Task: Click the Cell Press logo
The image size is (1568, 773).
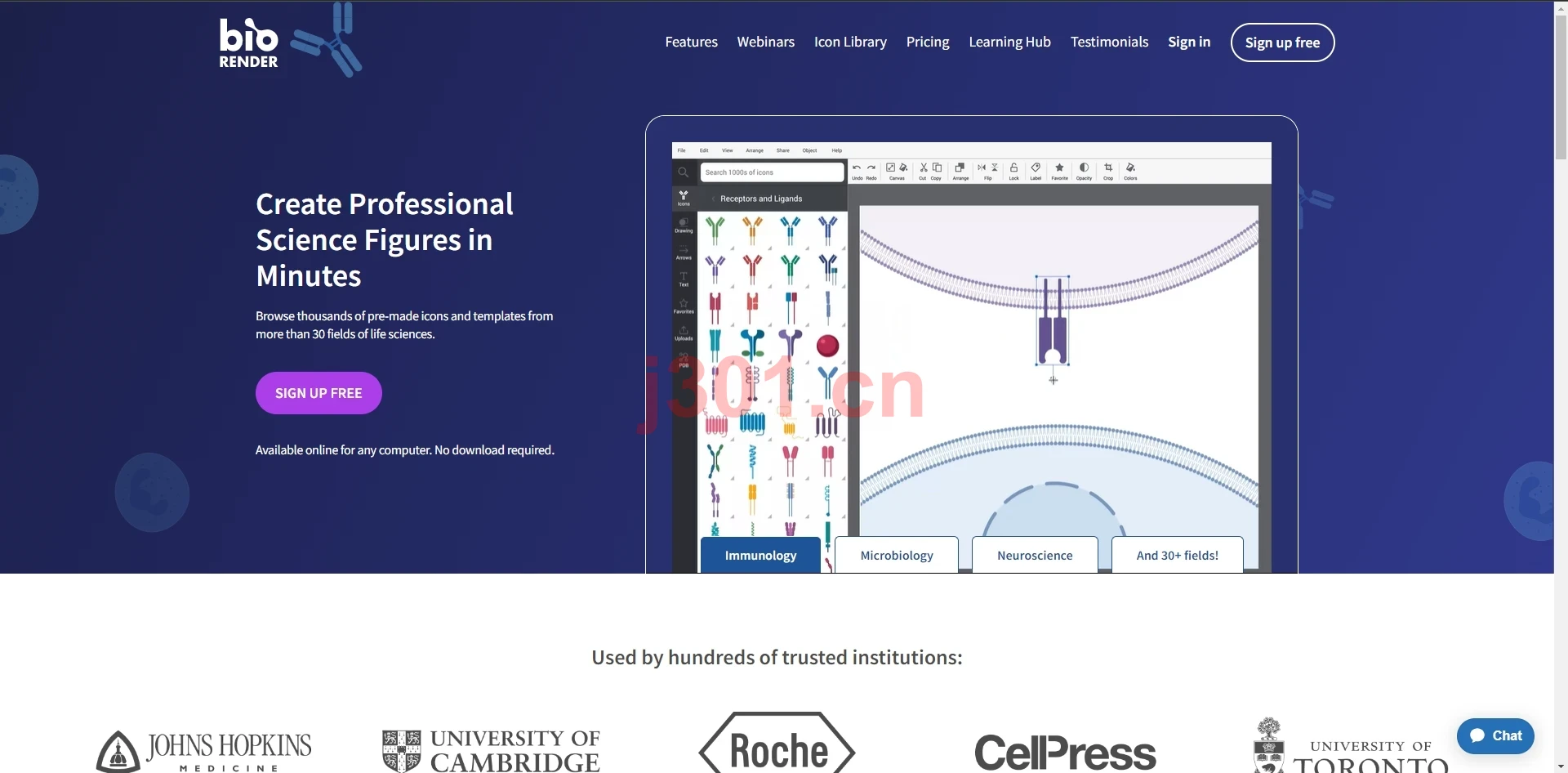Action: tap(1066, 753)
